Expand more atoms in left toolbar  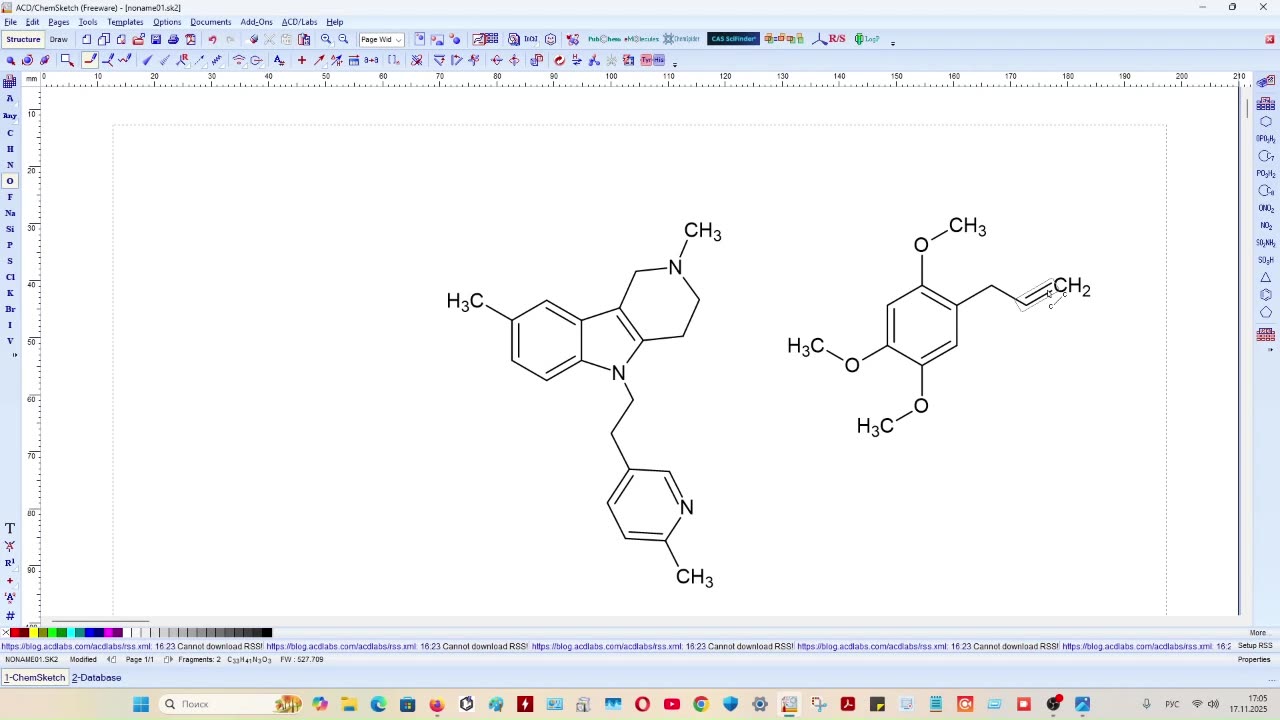pyautogui.click(x=13, y=355)
